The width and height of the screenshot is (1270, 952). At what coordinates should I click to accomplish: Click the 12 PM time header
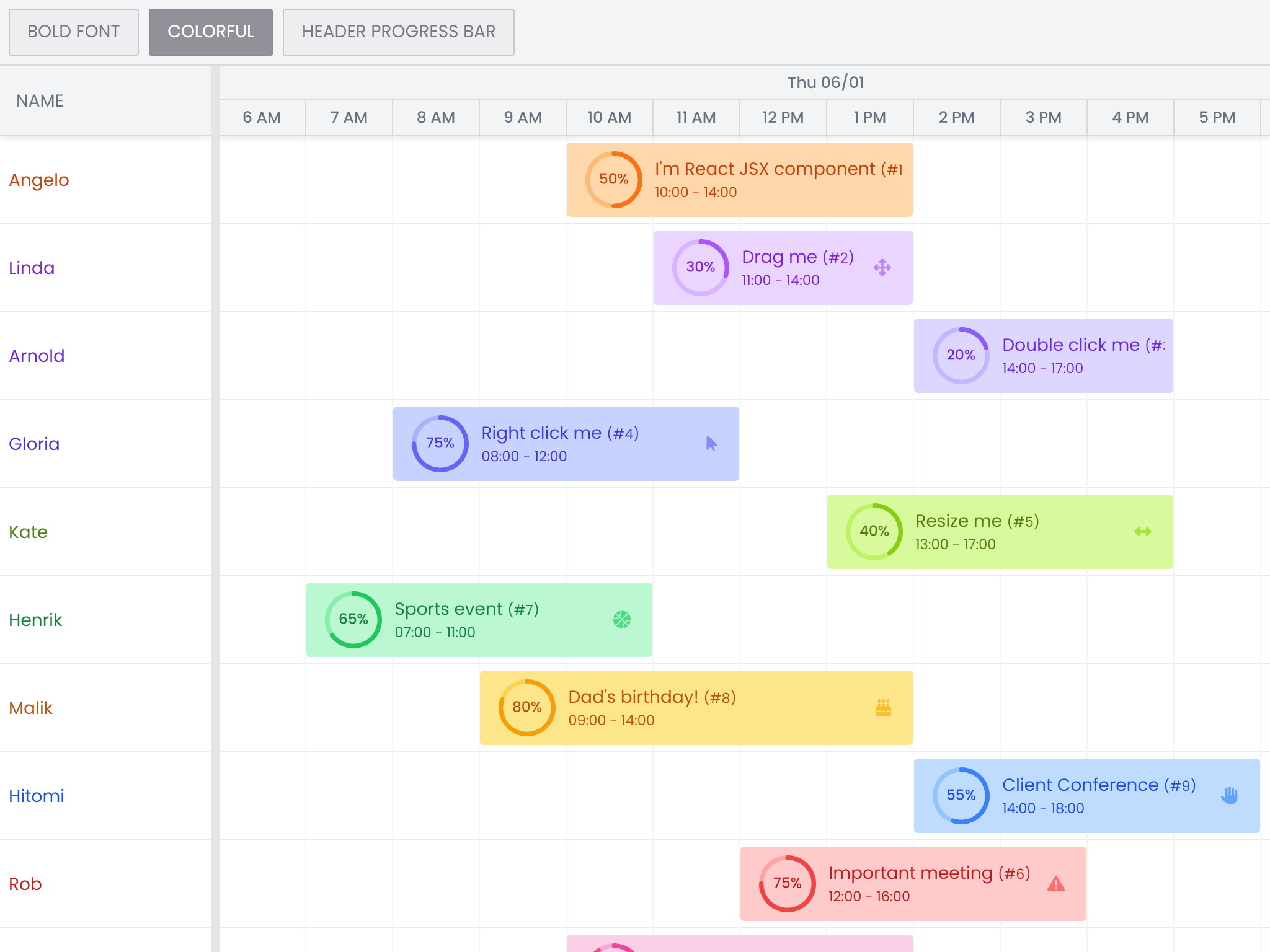783,118
